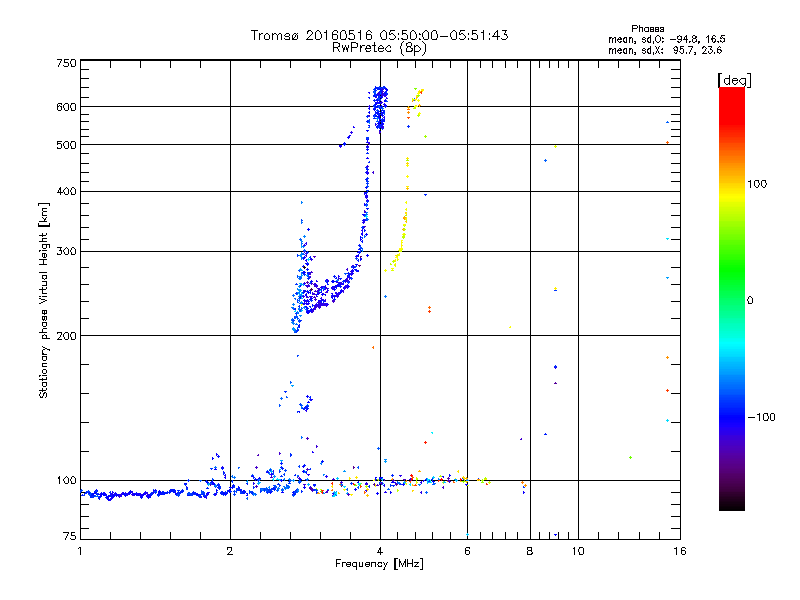Click the y-axis "500" tick label
Viewport: 800px width, 600px height.
[66, 145]
